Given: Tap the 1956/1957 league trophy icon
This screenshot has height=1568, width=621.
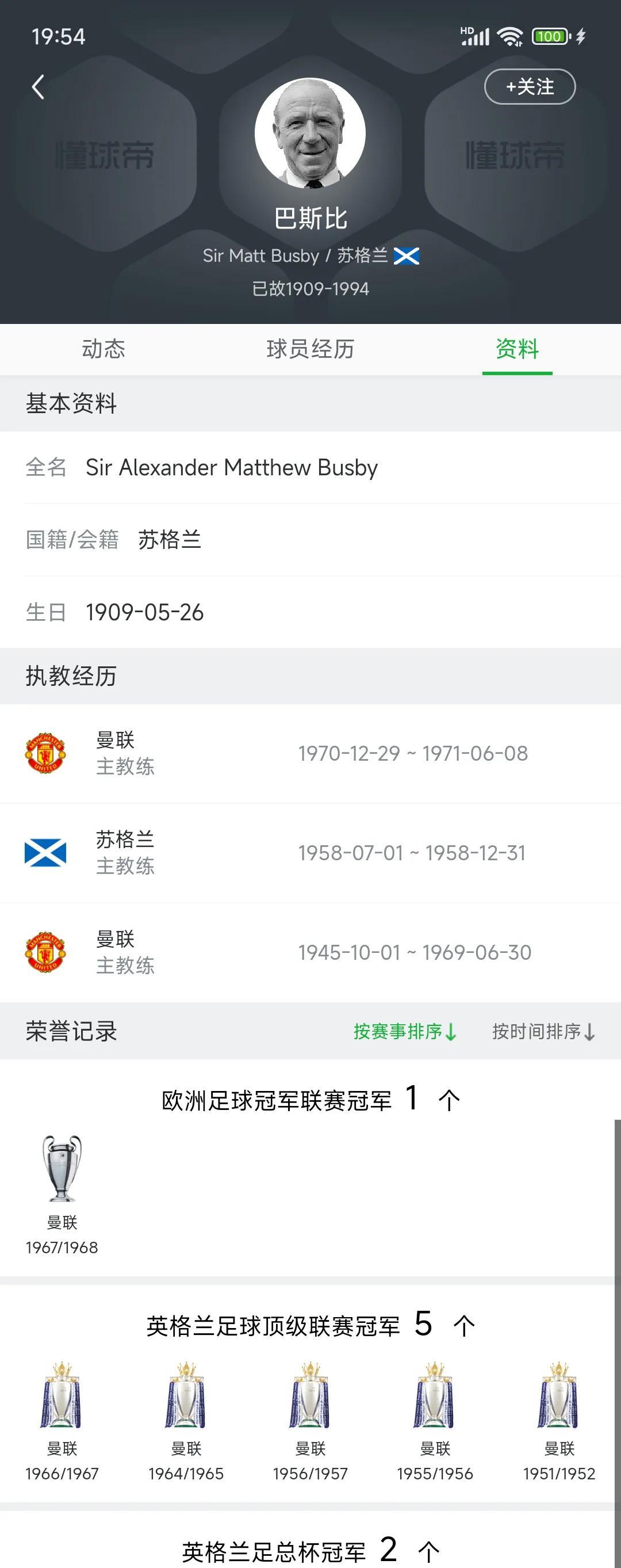Looking at the screenshot, I should [x=310, y=1395].
